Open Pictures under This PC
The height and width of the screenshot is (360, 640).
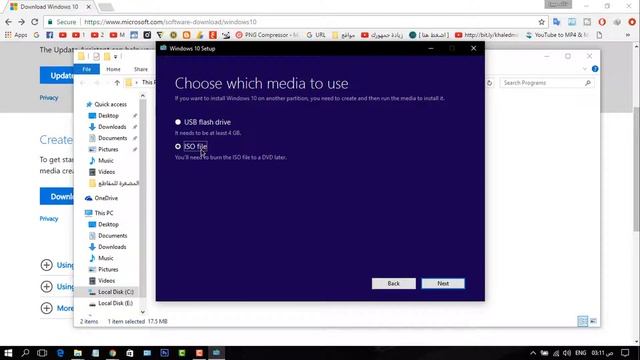point(104,269)
